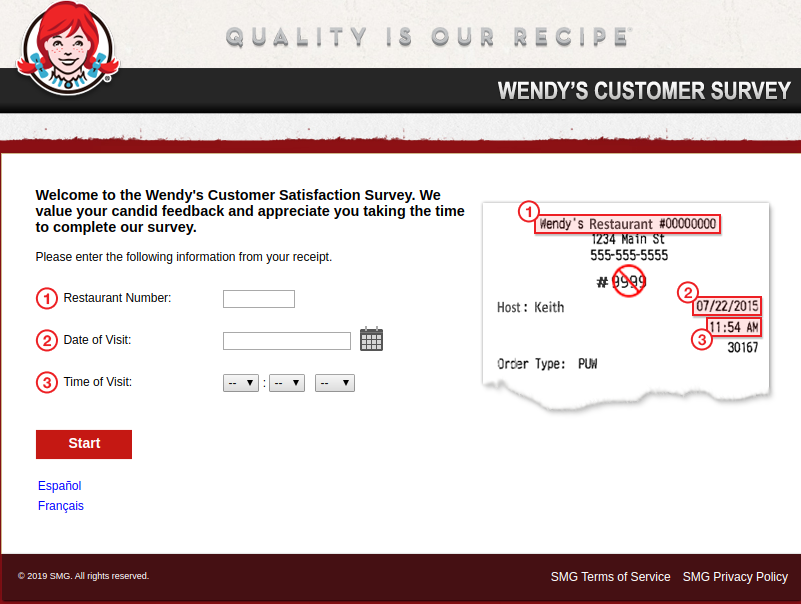The width and height of the screenshot is (801, 604).
Task: Click the welcome message heading text
Action: click(250, 211)
